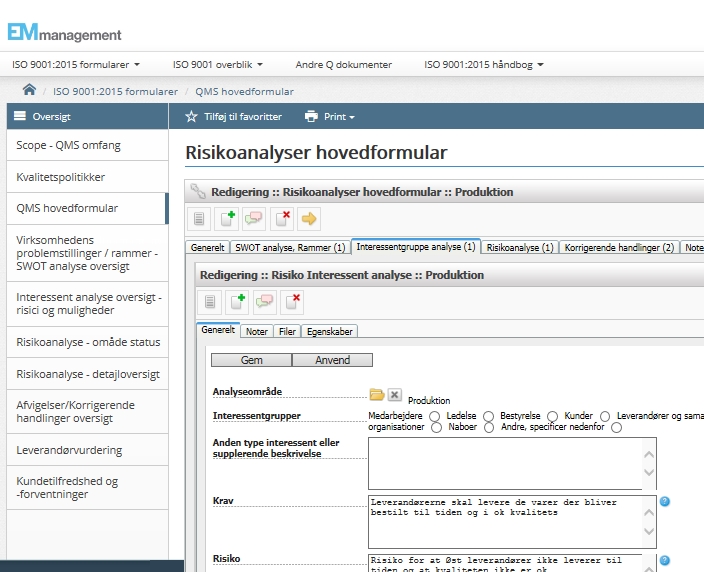Click the help icon beside Risiko field
This screenshot has width=704, height=572.
[665, 560]
